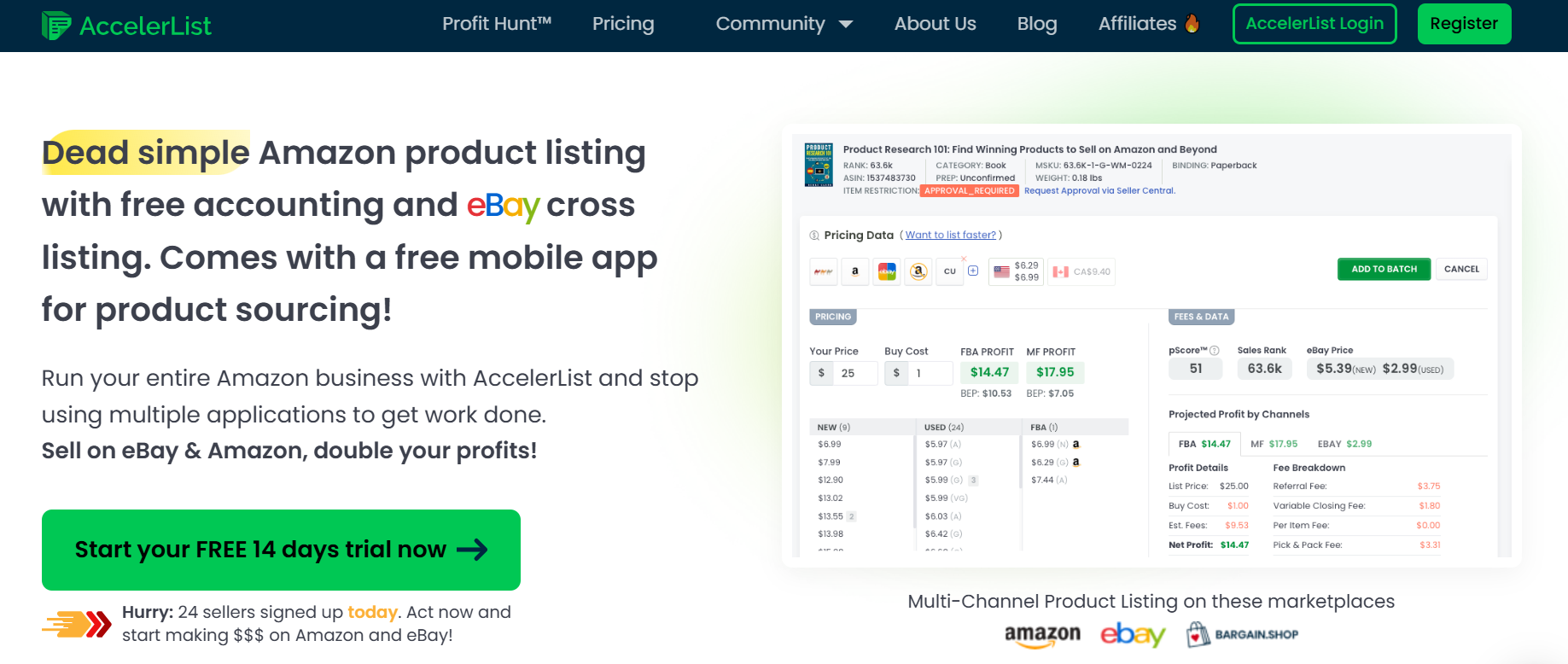Open the colorful eBay lookup icon

[x=887, y=271]
